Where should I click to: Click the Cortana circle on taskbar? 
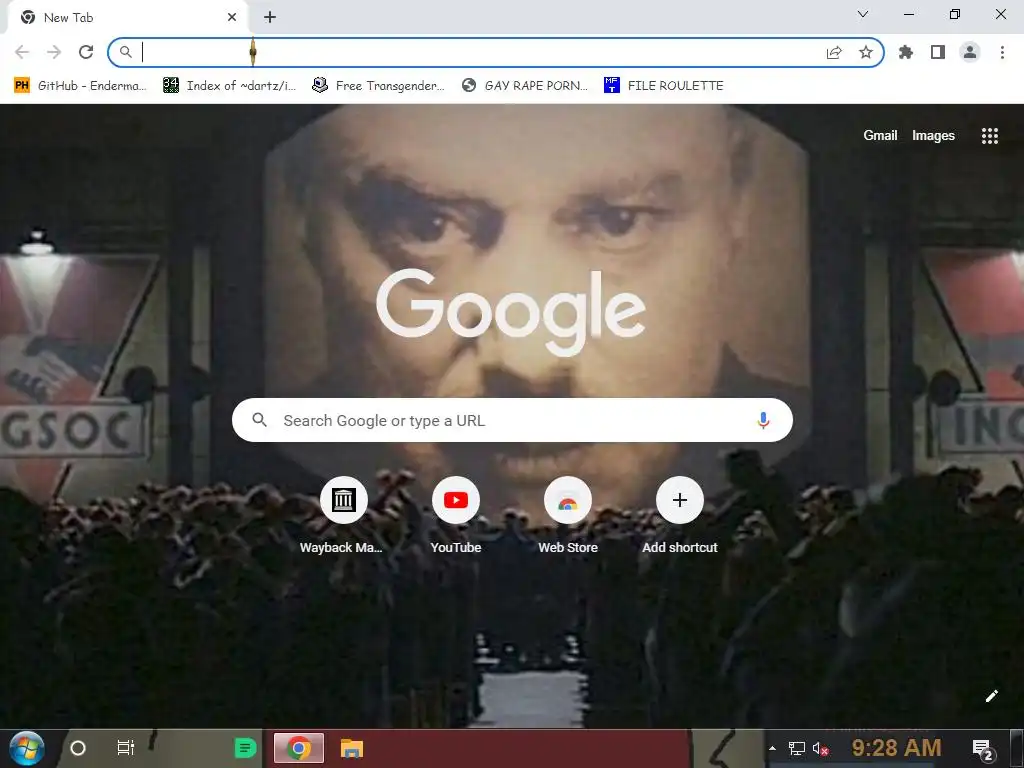(x=78, y=748)
